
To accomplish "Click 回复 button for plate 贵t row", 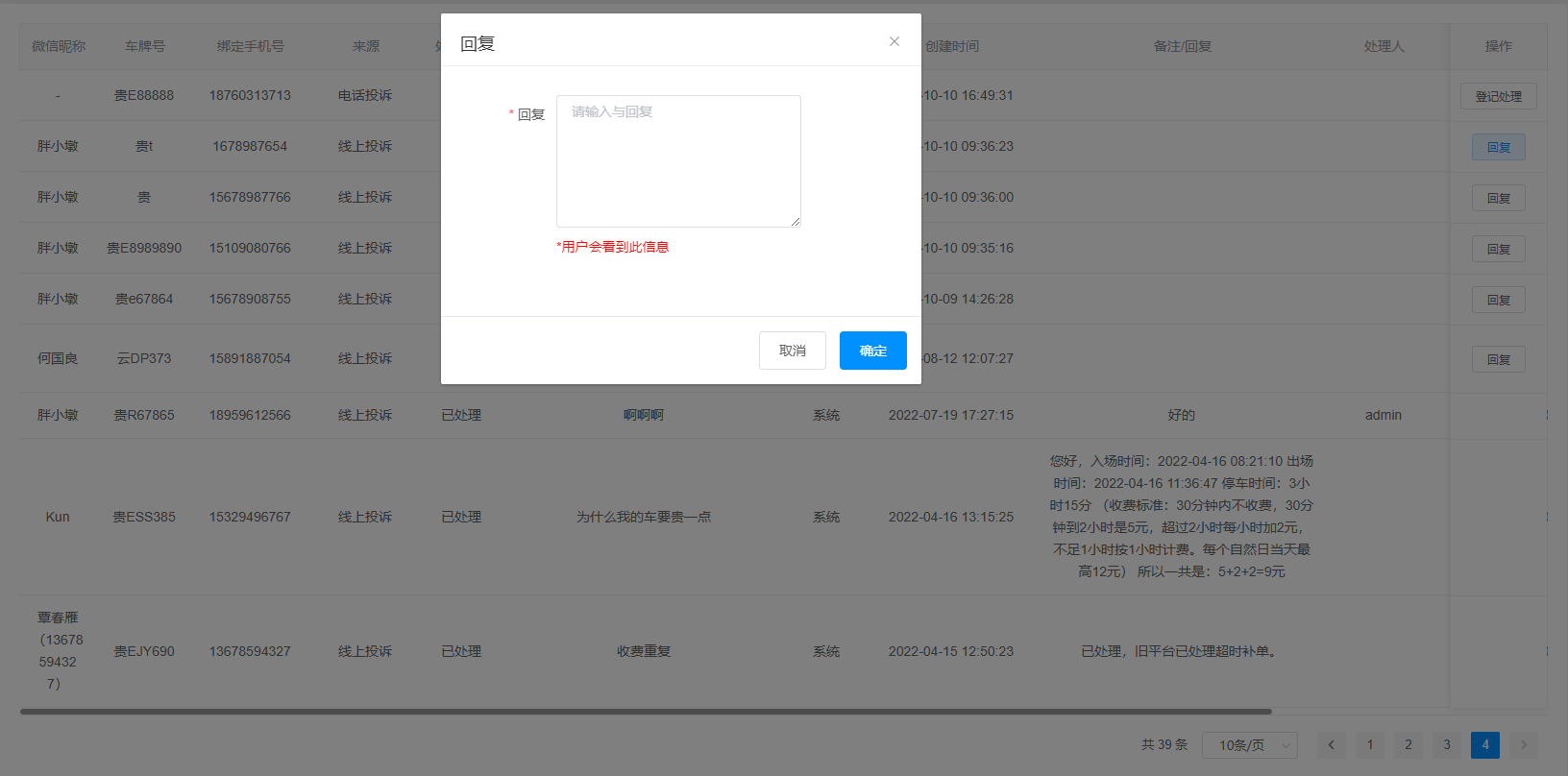I will 1498,147.
